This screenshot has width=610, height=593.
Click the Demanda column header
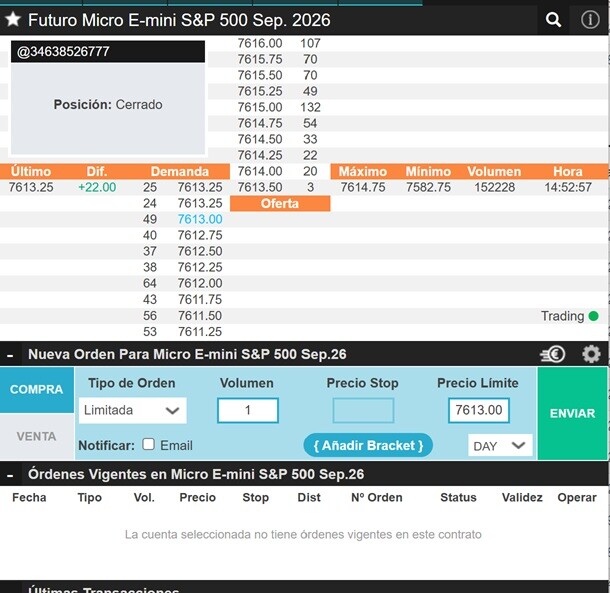coord(180,172)
